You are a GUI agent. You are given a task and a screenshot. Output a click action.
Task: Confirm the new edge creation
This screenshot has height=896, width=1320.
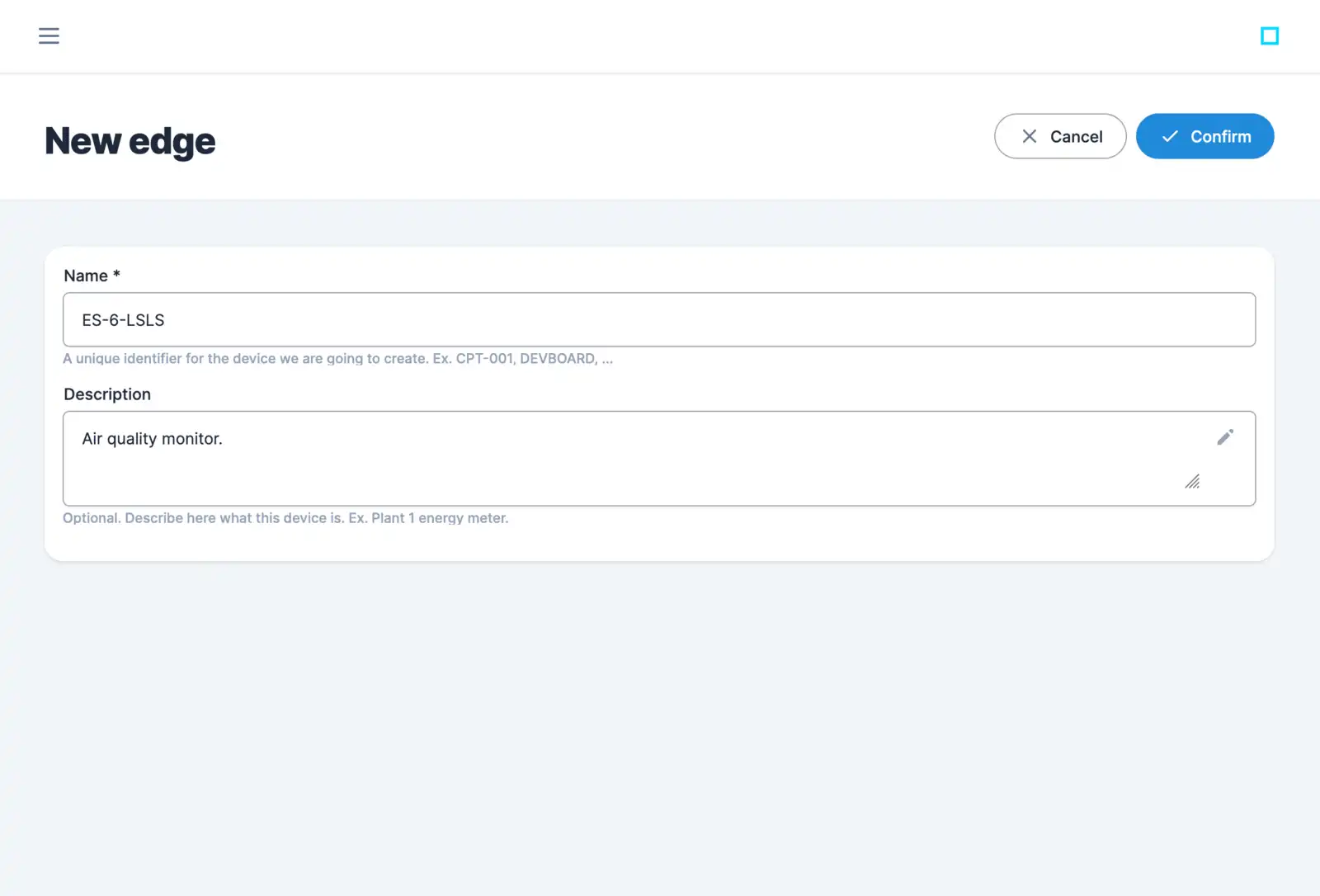pos(1204,136)
